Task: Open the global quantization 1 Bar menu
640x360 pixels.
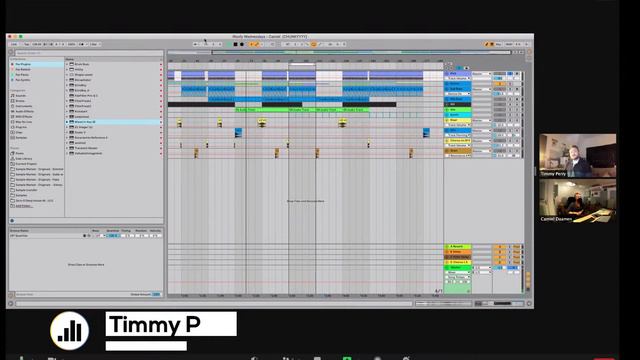Action: coord(95,44)
